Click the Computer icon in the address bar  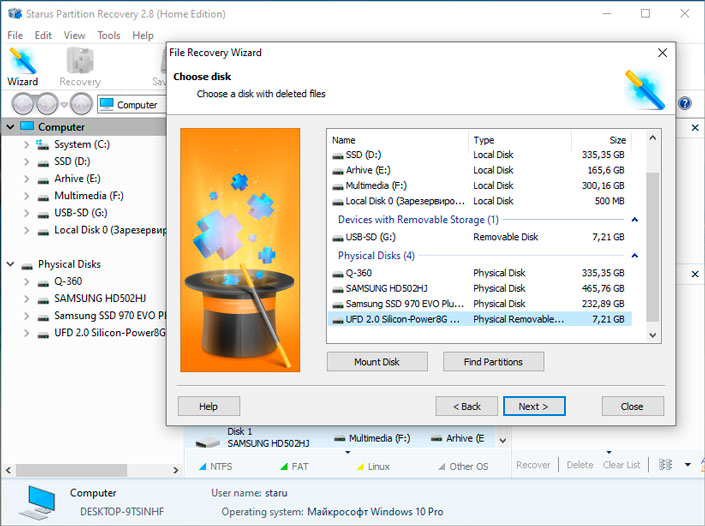click(x=107, y=104)
